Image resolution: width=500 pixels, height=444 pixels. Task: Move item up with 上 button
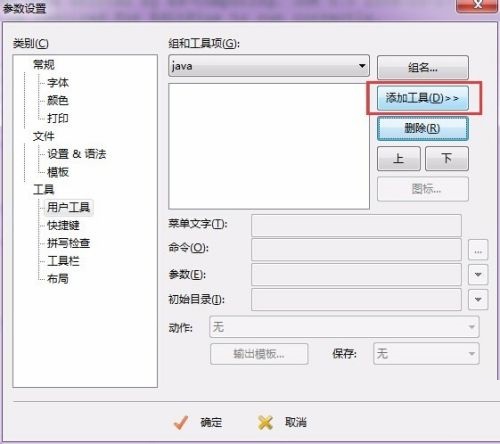pos(399,158)
